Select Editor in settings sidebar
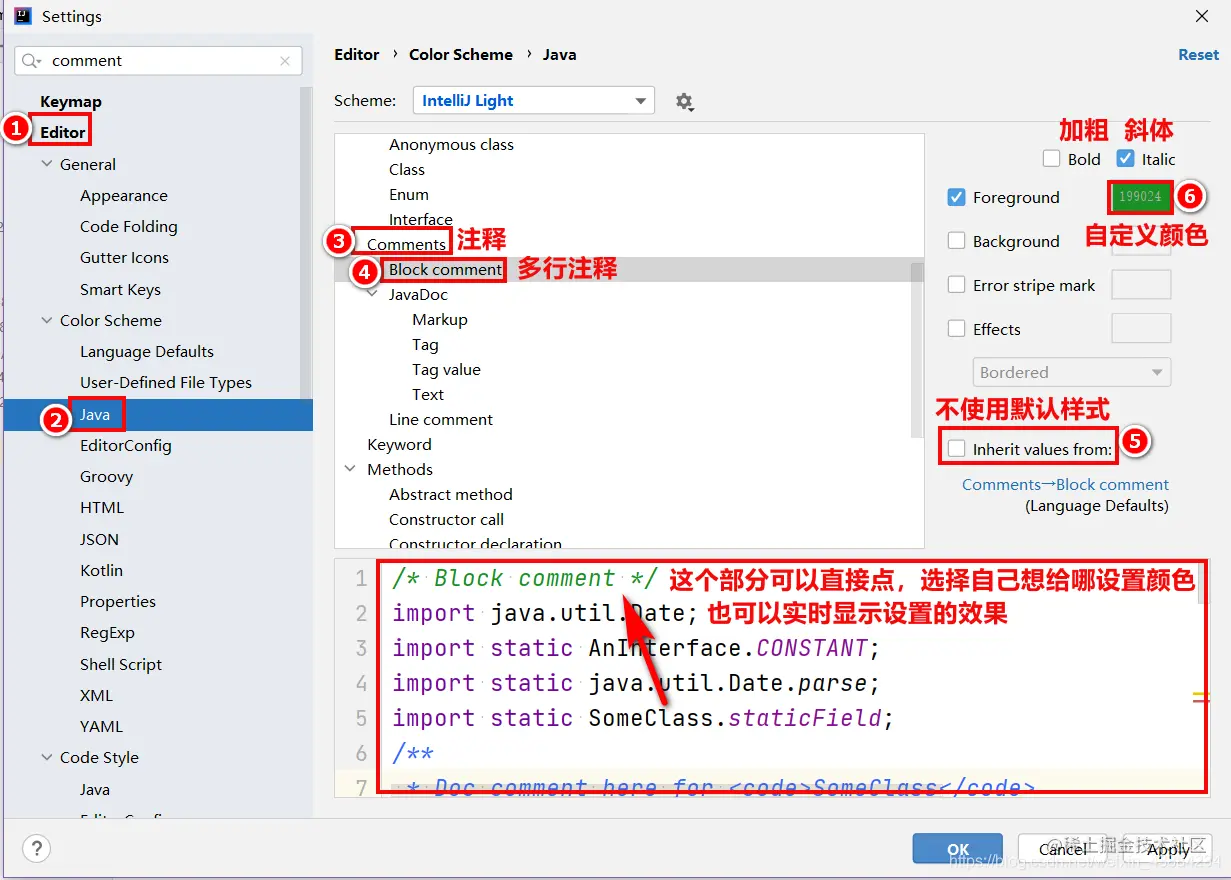 coord(63,132)
